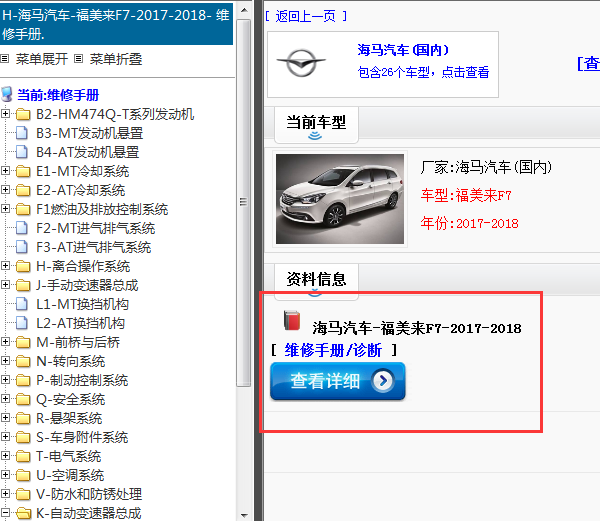600x521 pixels.
Task: Click the folder icon beside P-制动控制系统
Action: (23, 380)
